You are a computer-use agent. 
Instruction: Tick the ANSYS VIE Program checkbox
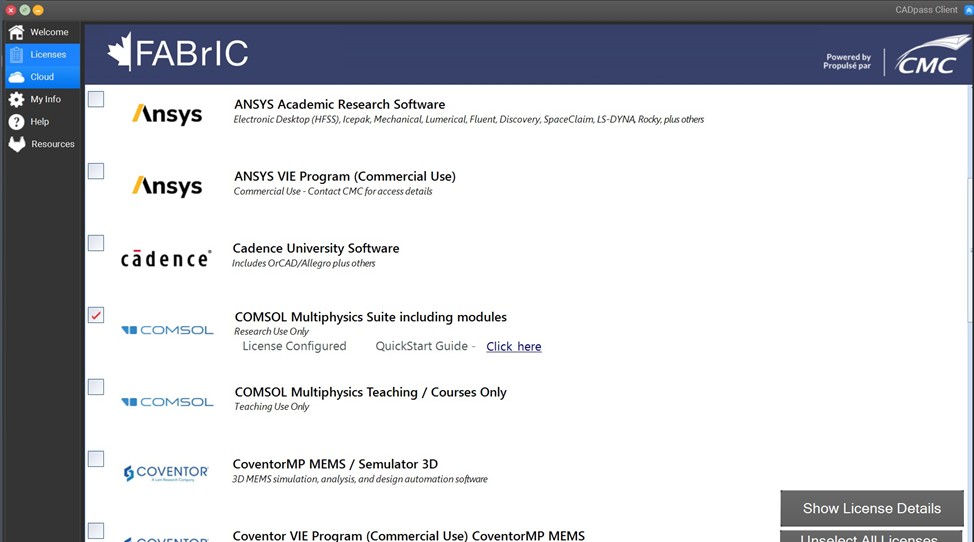(96, 171)
